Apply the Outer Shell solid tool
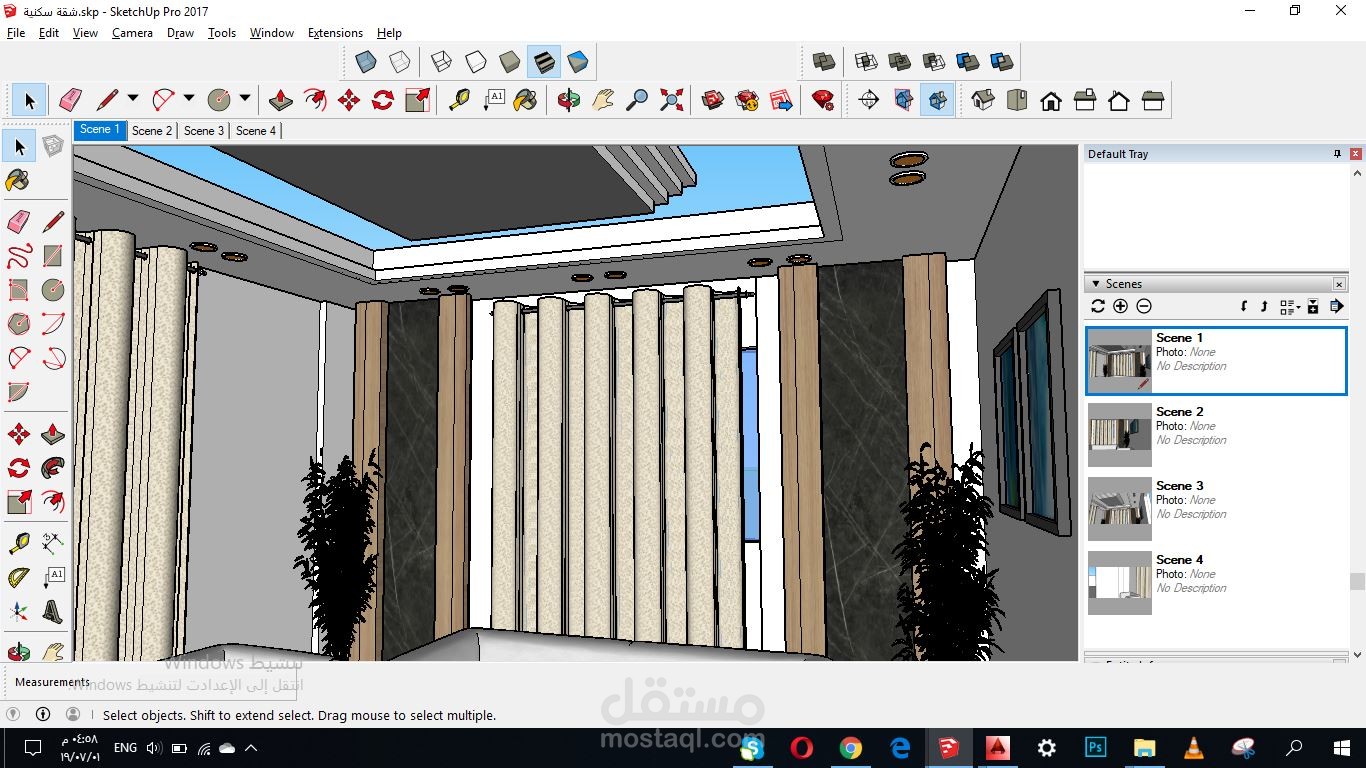Image resolution: width=1366 pixels, height=768 pixels. tap(824, 62)
